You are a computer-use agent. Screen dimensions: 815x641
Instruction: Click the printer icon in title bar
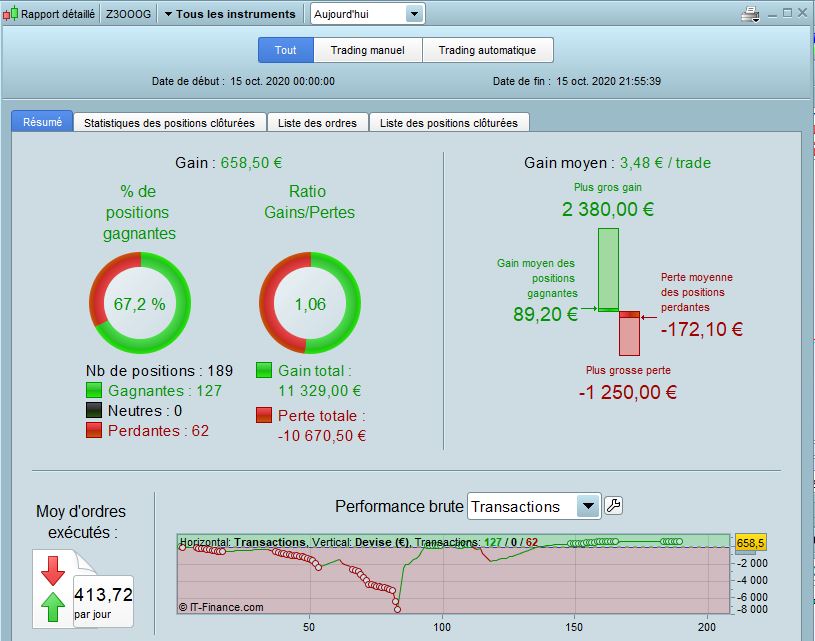(750, 14)
